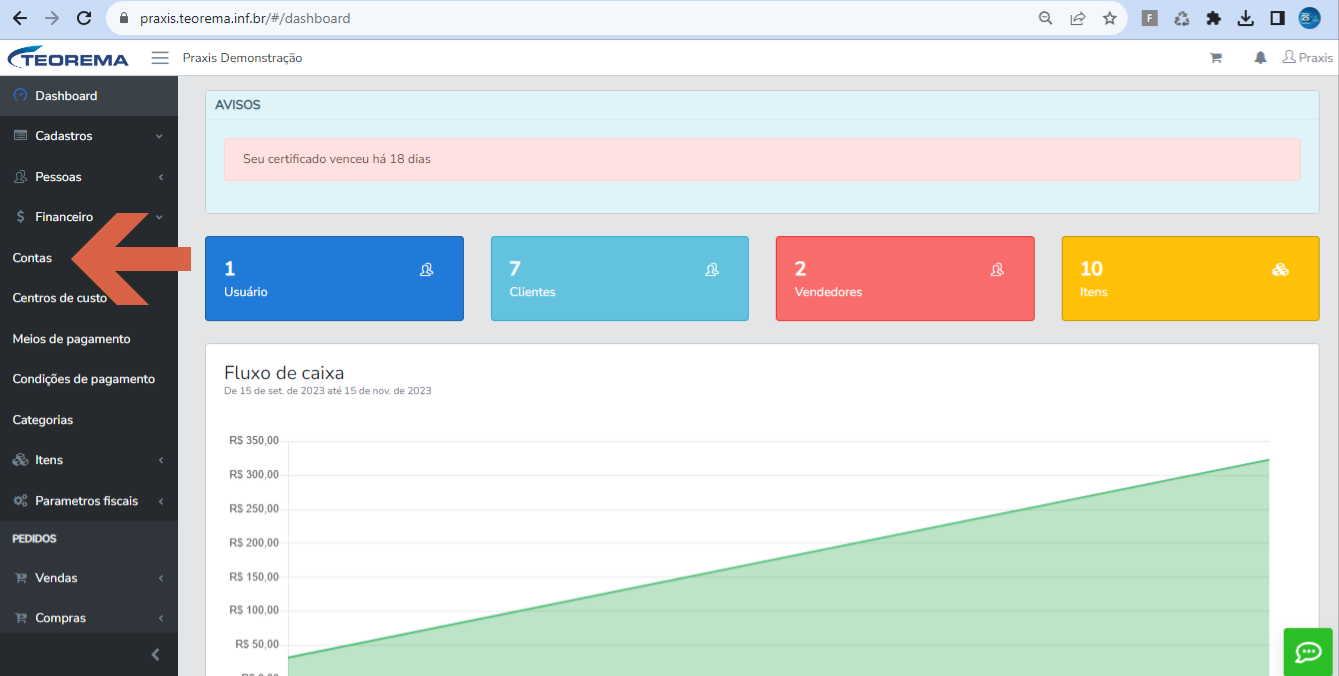Click the browser back arrow
Screen dimensions: 1339x676
[20, 18]
